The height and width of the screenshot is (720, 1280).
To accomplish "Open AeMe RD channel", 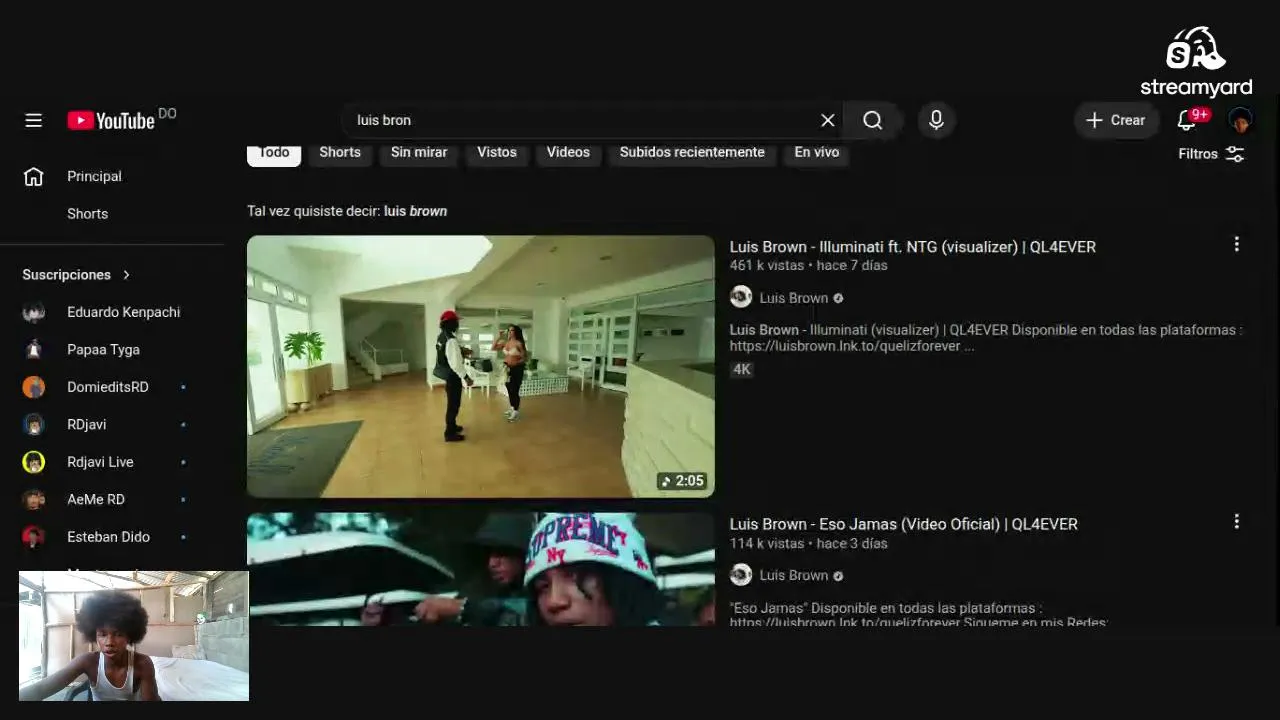I will tap(112, 500).
